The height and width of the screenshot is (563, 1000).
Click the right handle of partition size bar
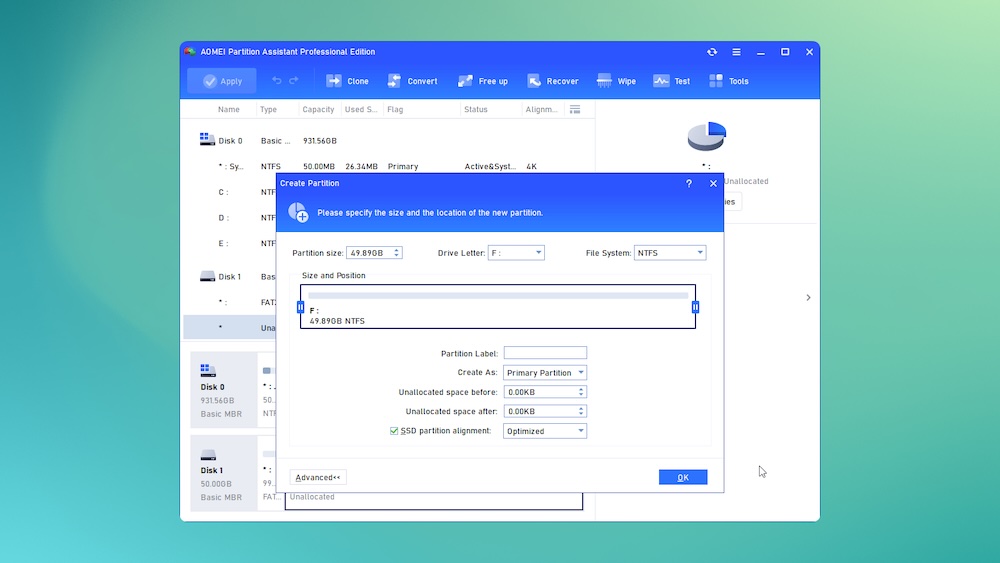point(695,307)
